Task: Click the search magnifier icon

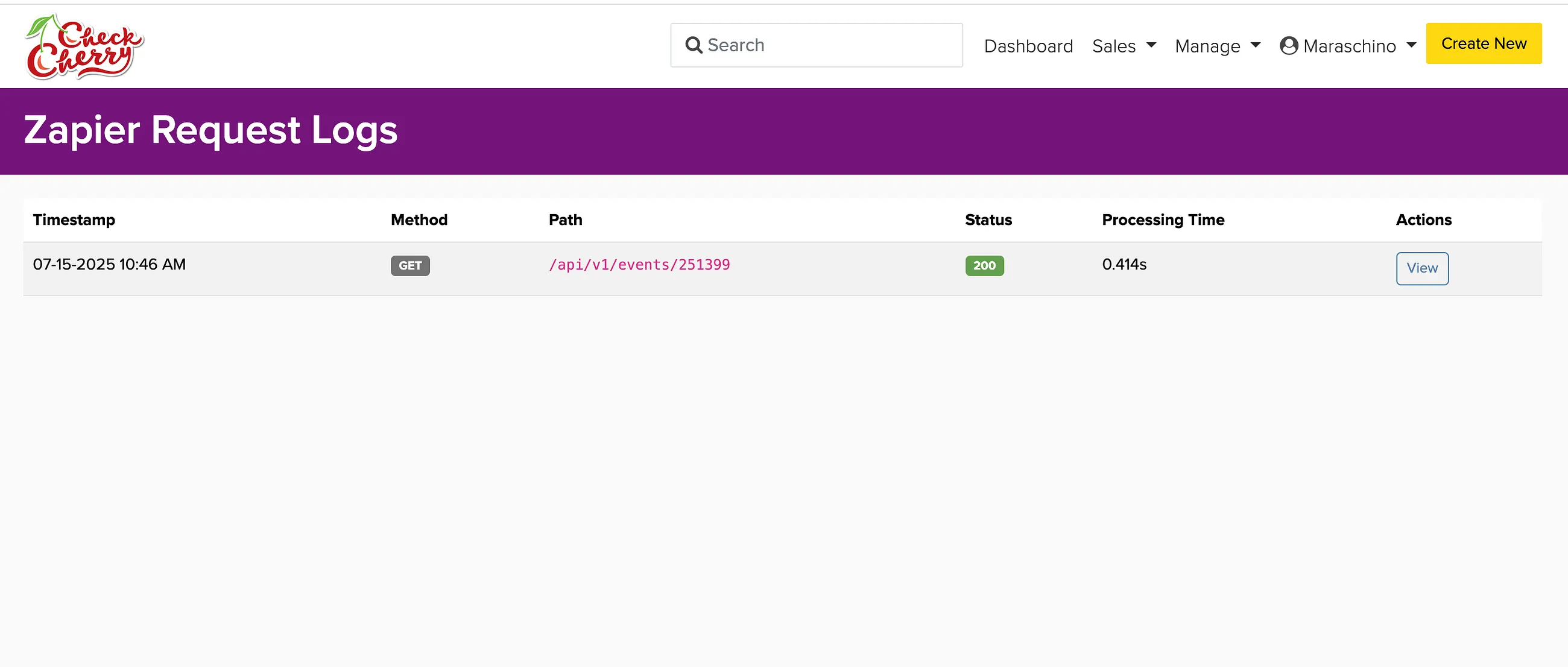Action: point(694,45)
